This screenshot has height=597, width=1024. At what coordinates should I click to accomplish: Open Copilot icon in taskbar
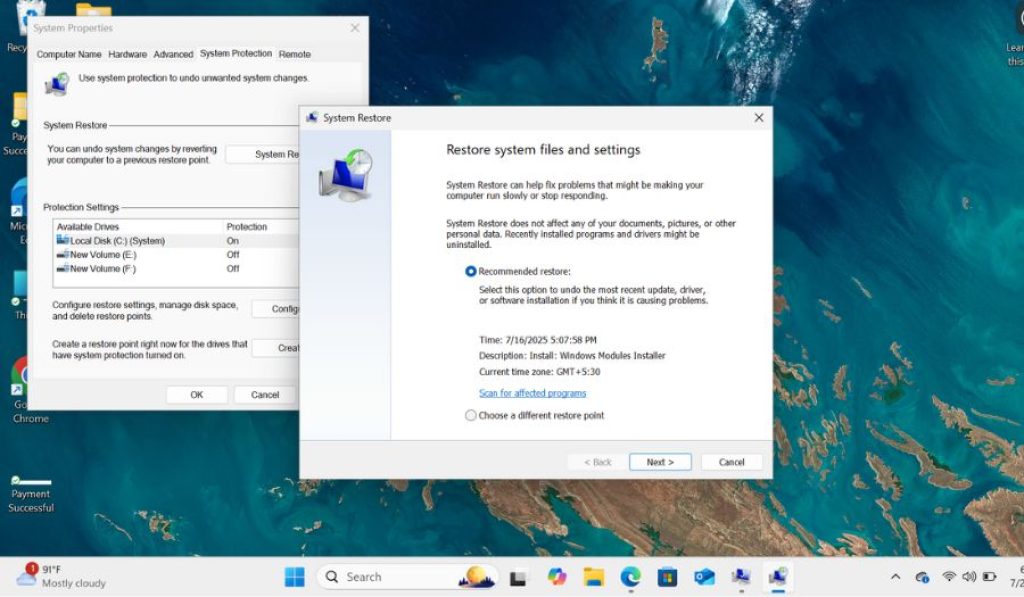click(557, 577)
